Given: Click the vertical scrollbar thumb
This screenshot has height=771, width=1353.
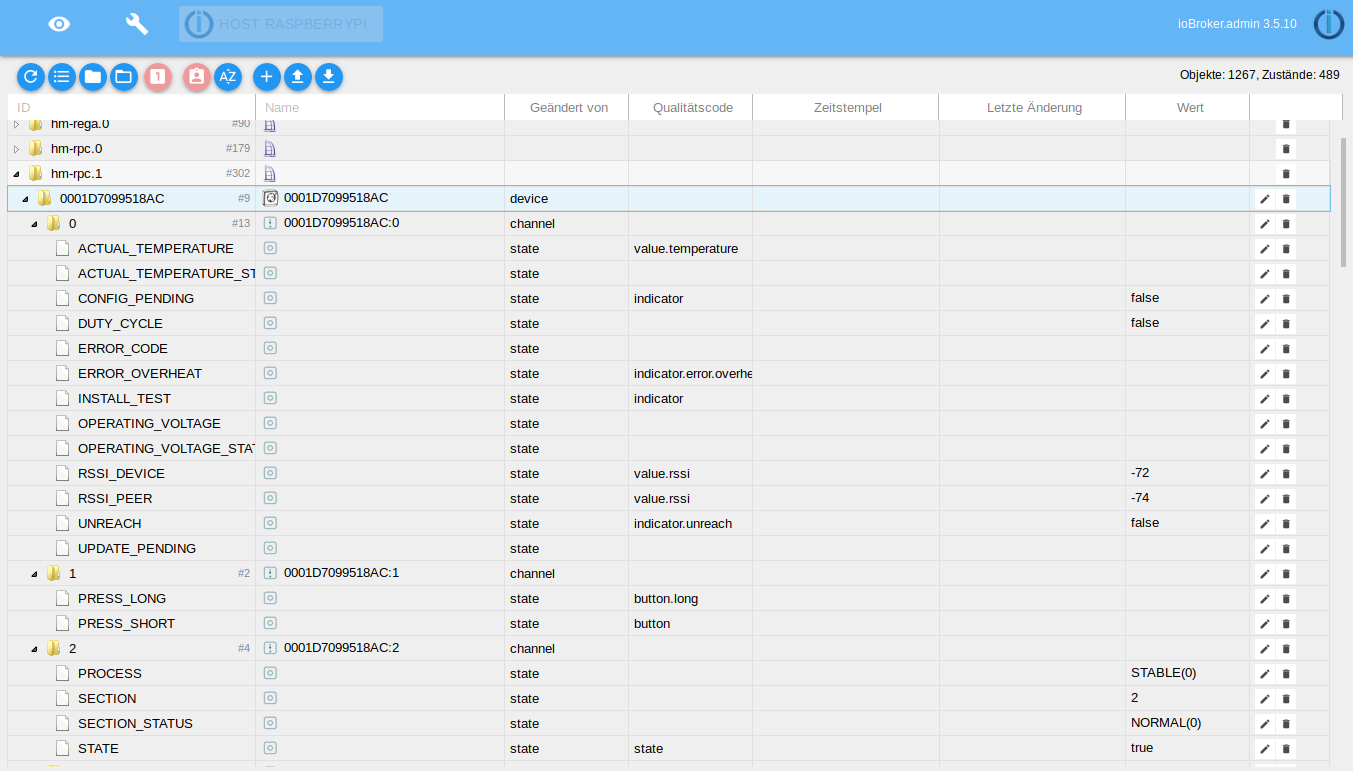Looking at the screenshot, I should point(1343,202).
